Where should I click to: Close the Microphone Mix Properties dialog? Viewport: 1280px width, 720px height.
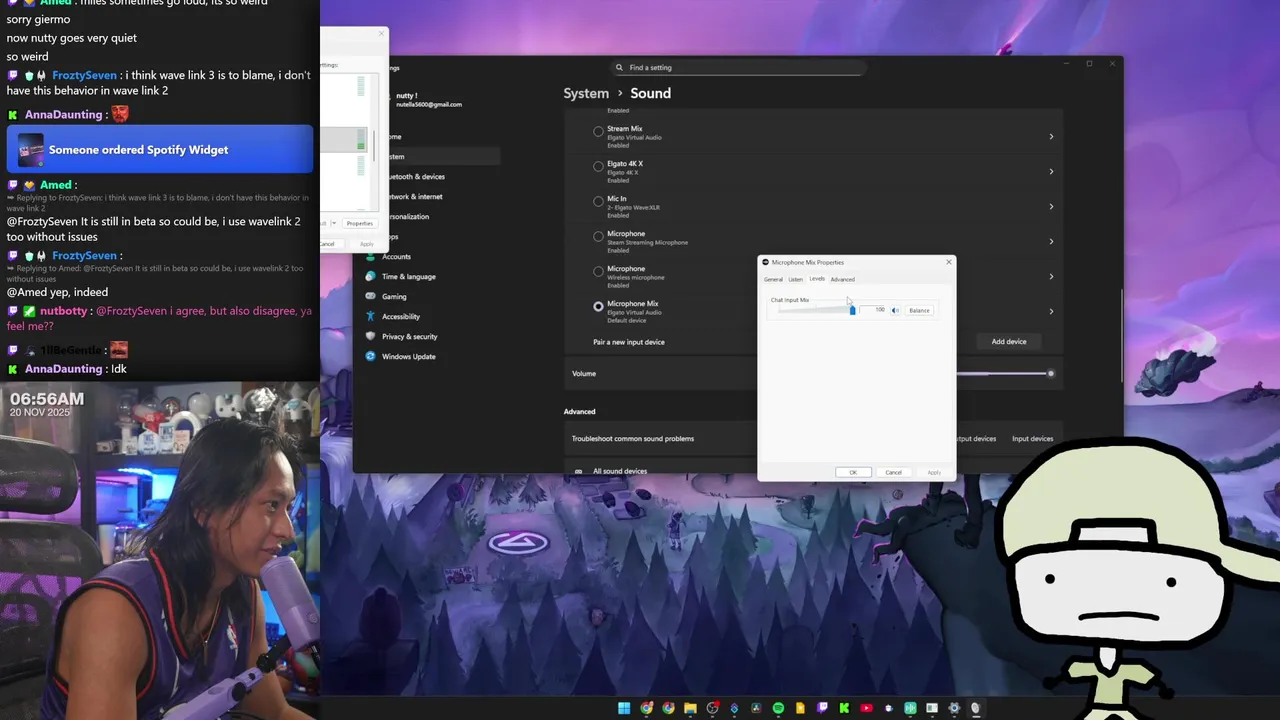949,262
